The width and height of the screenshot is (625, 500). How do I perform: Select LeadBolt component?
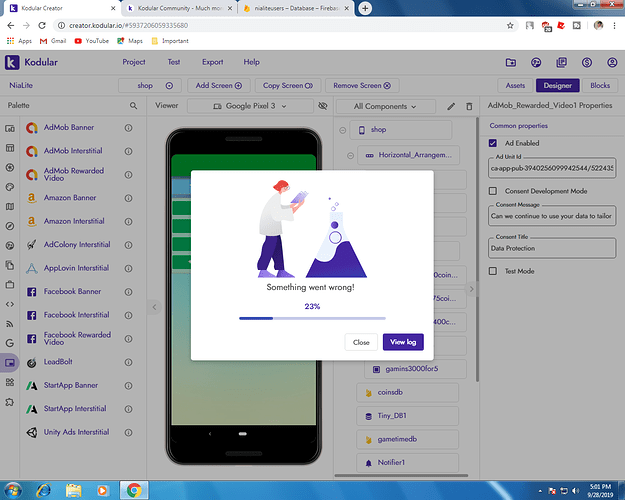click(58, 362)
